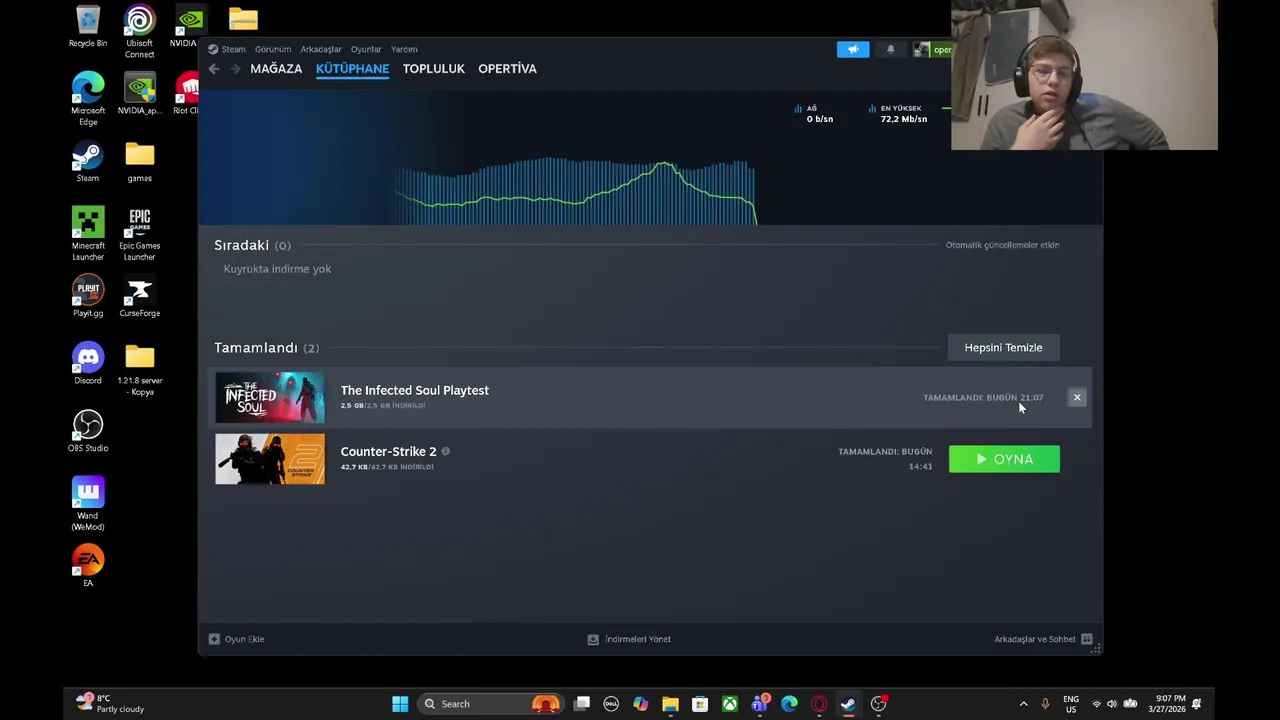Open the EA desktop icon
1280x720 pixels.
click(x=88, y=566)
